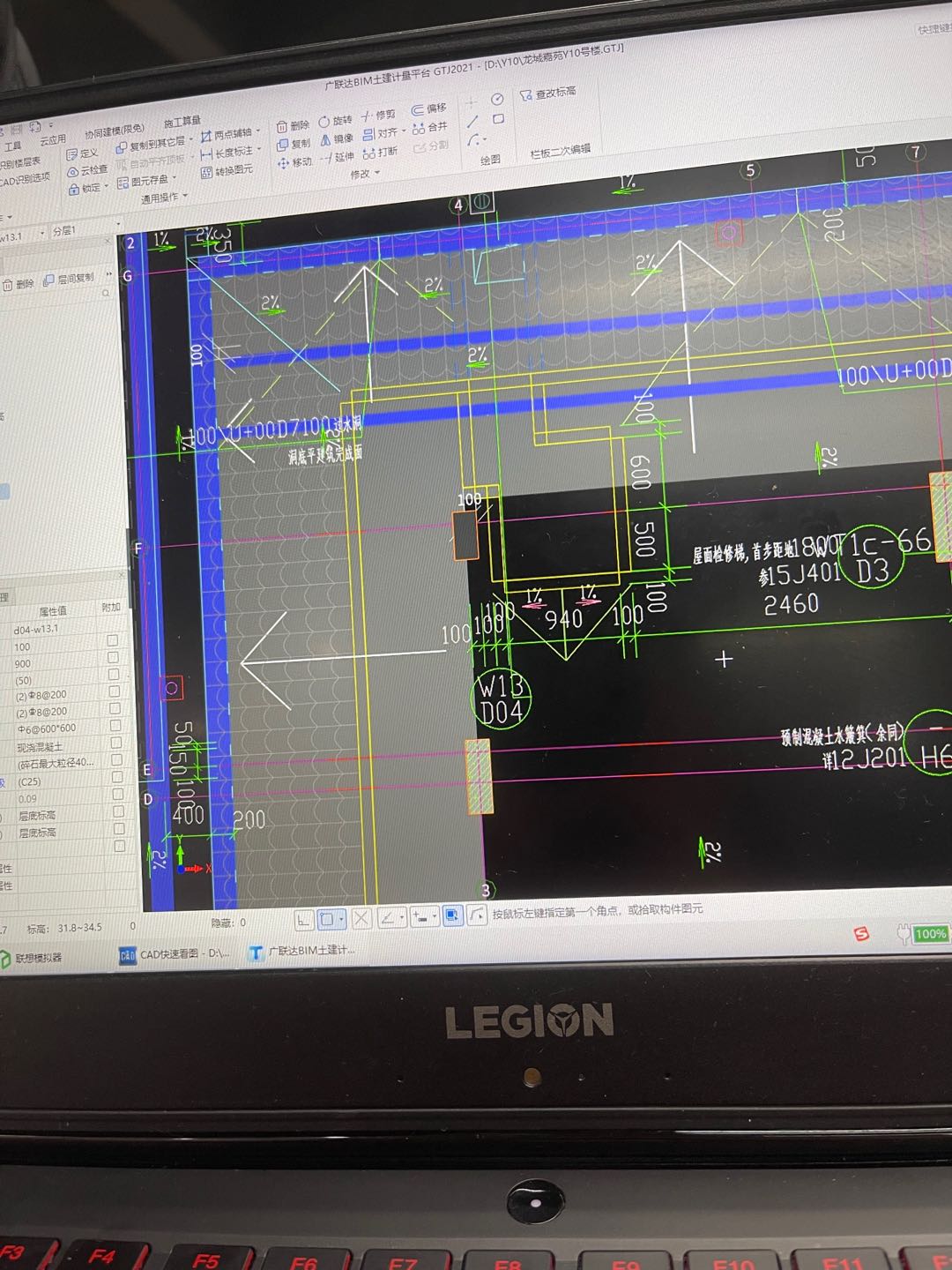Switch to the 施工算量 tab
The width and height of the screenshot is (952, 1270).
coord(182,122)
